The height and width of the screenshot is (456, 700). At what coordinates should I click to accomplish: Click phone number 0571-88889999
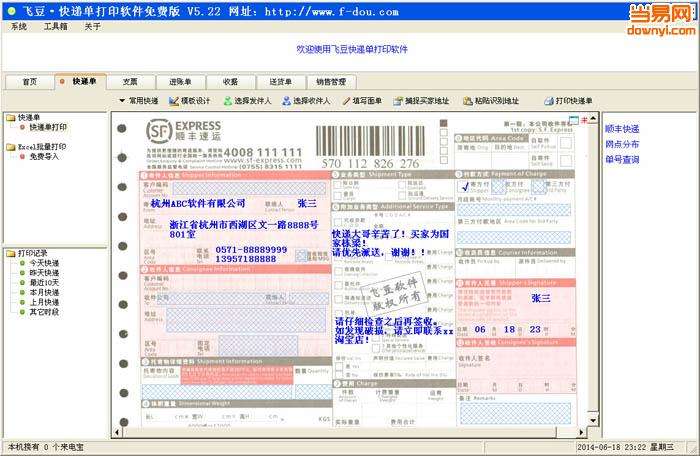pyautogui.click(x=251, y=250)
